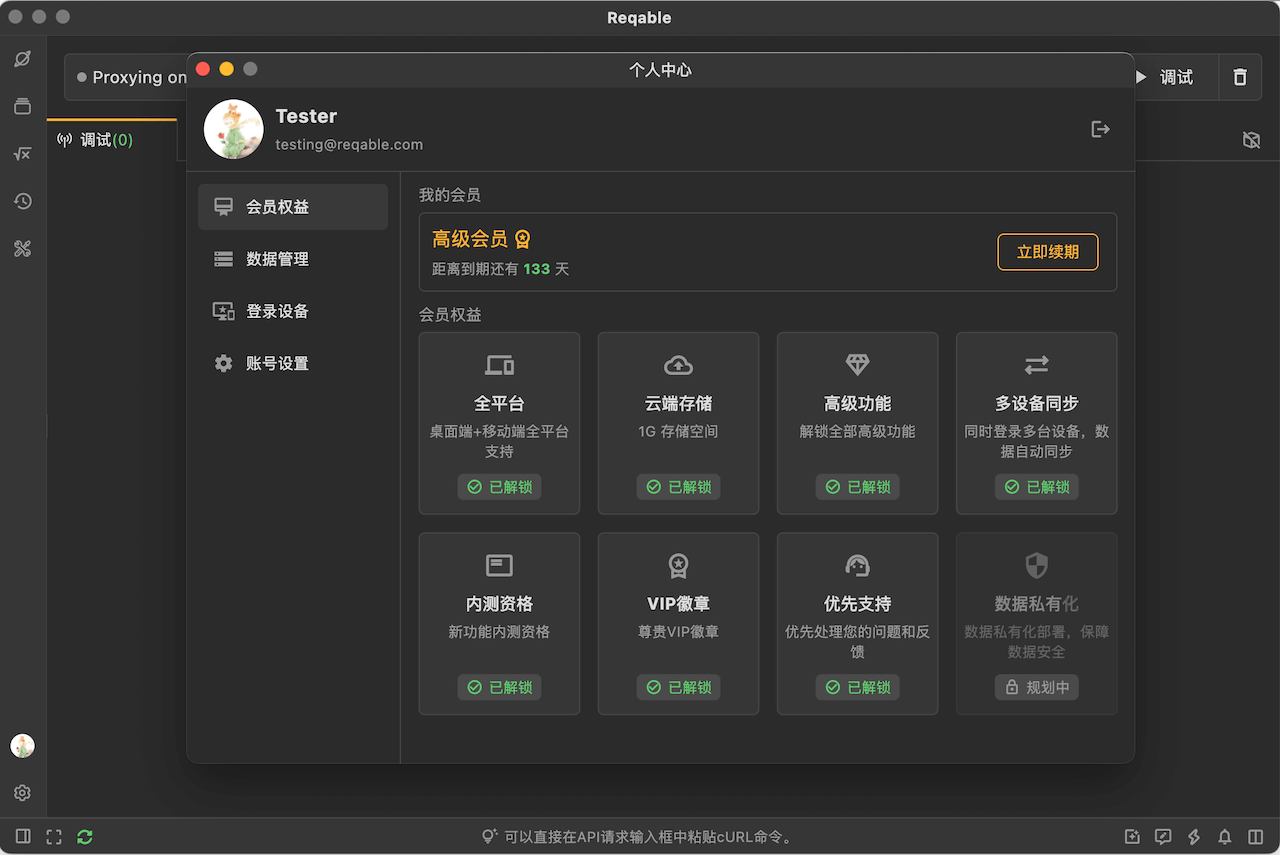Click the Tester profile avatar

pyautogui.click(x=234, y=129)
